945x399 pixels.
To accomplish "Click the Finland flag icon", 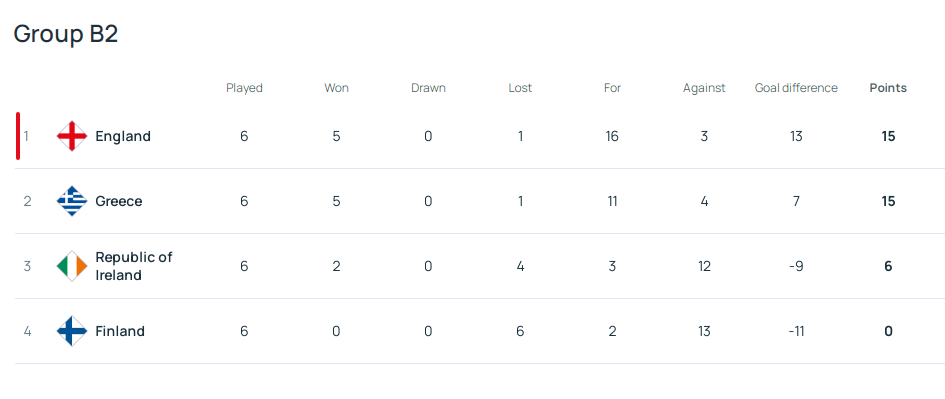I will tap(72, 331).
